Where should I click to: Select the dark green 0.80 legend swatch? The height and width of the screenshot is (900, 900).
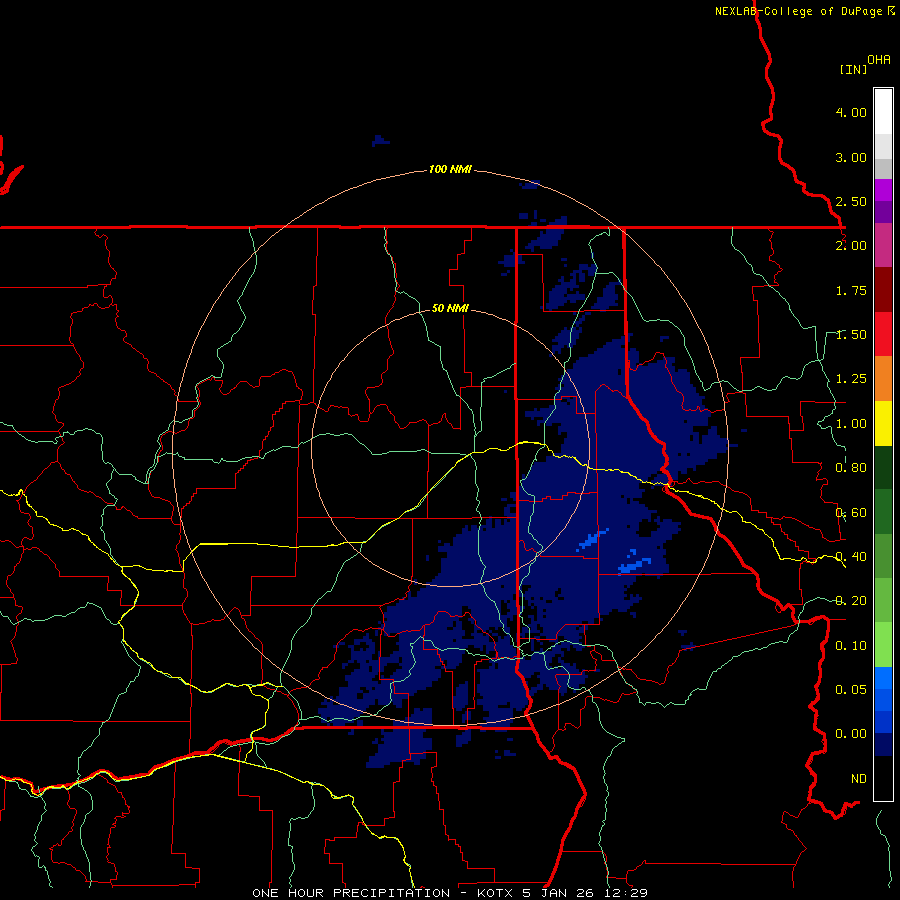point(883,468)
